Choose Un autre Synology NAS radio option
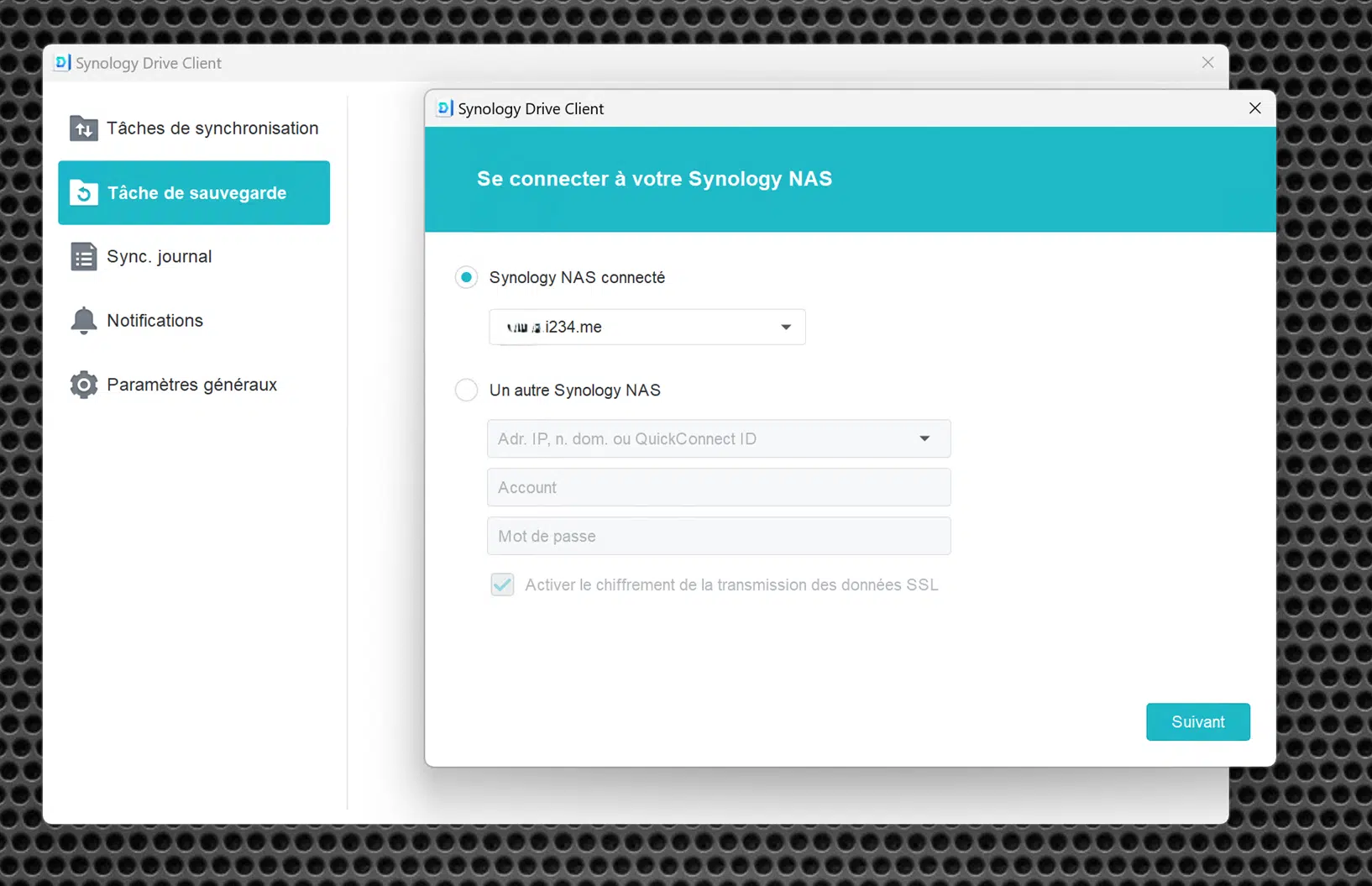 [466, 390]
